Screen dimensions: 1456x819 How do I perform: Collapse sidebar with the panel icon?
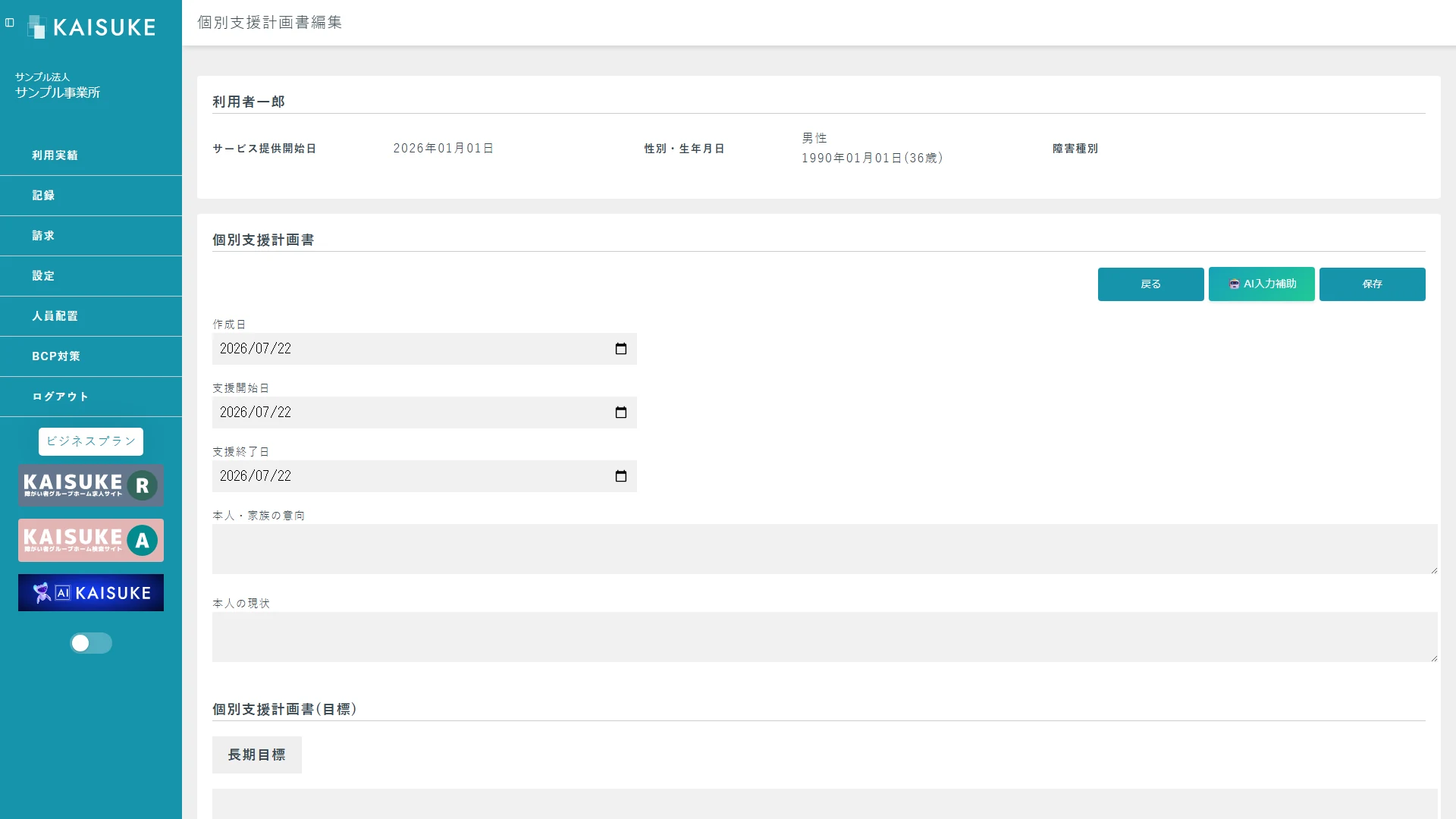(x=10, y=23)
